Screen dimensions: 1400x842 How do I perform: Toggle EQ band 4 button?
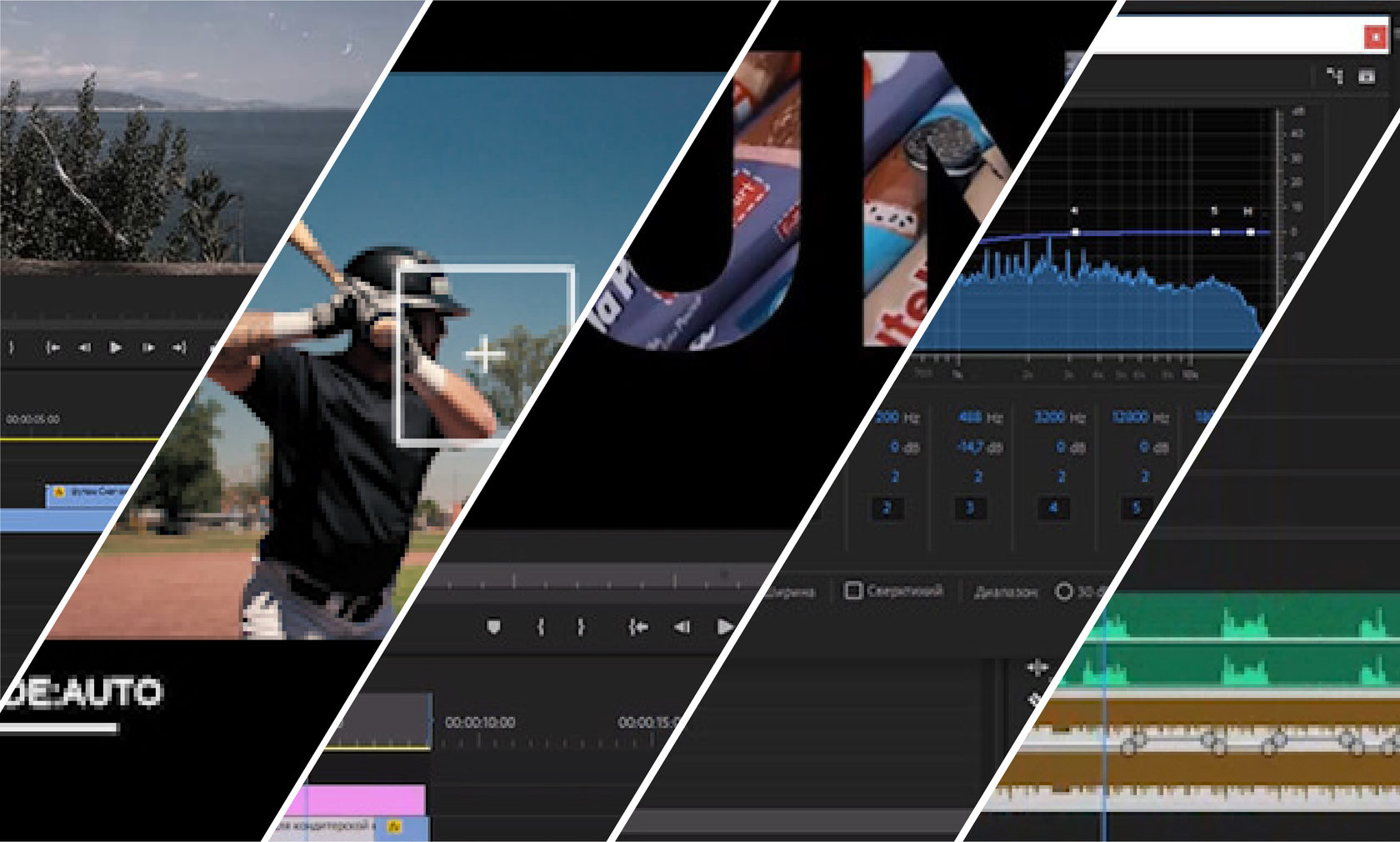1053,508
